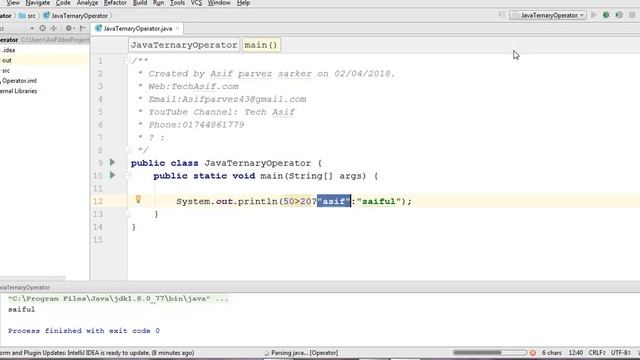Click the run gutter arrow on line 9
This screenshot has height=360, width=640.
click(x=112, y=162)
